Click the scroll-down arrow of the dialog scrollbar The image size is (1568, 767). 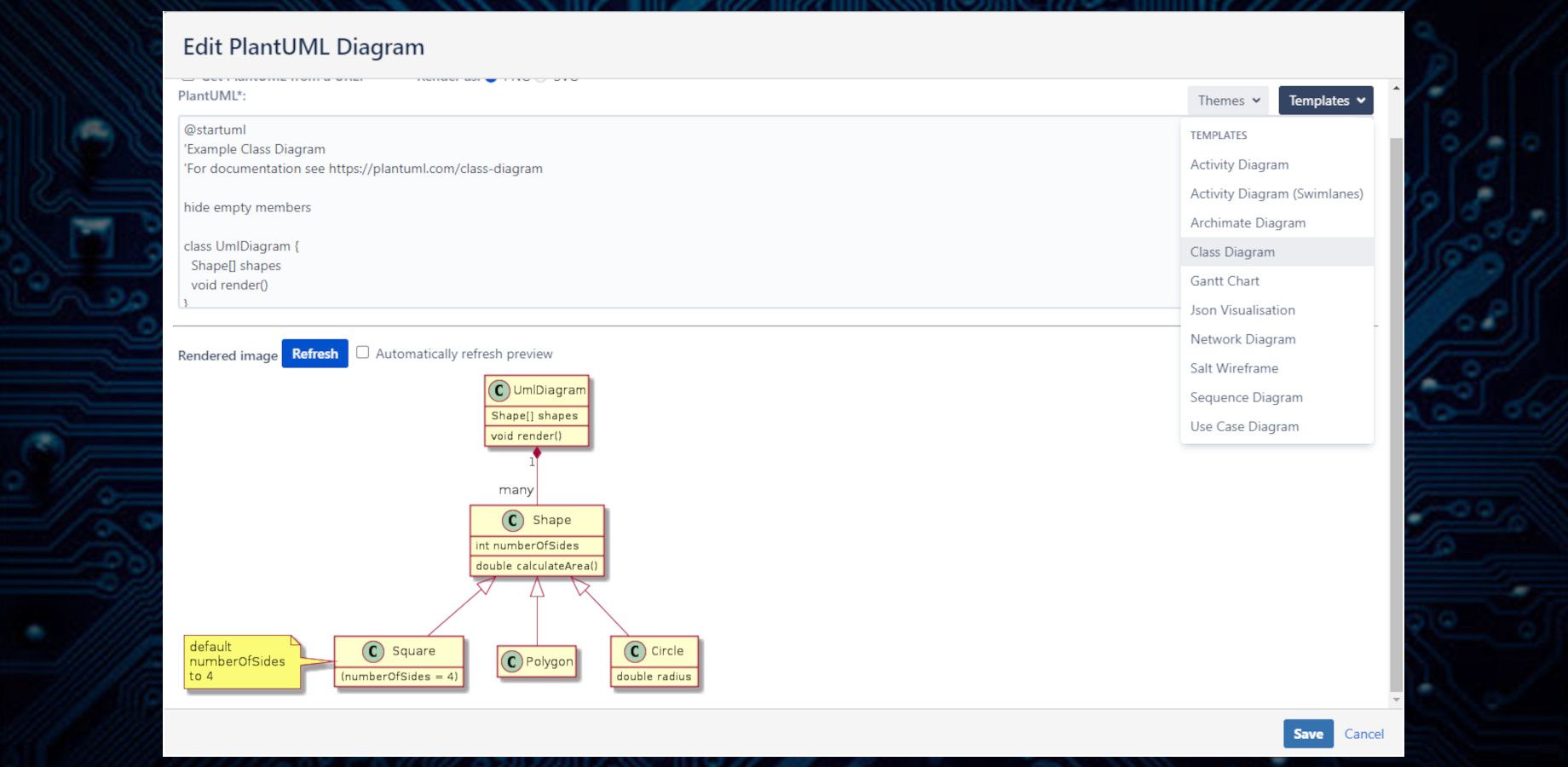(1396, 700)
